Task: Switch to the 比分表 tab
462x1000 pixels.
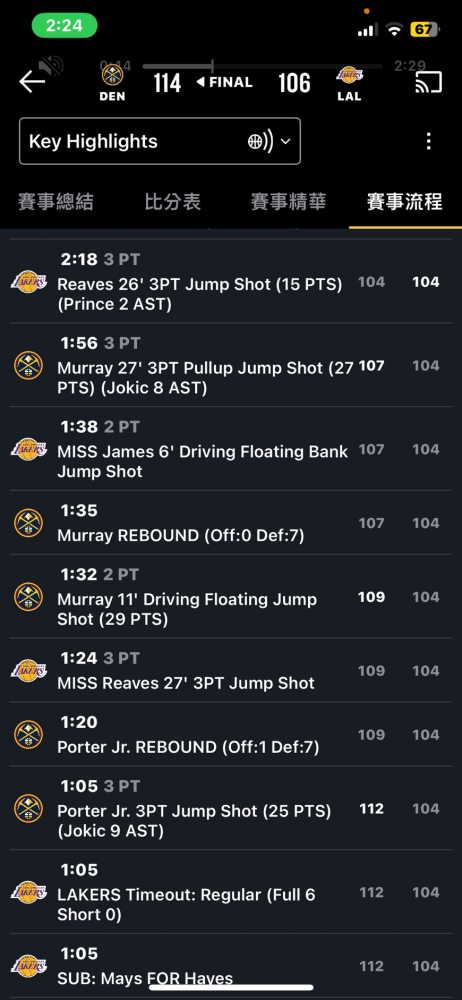Action: tap(172, 202)
